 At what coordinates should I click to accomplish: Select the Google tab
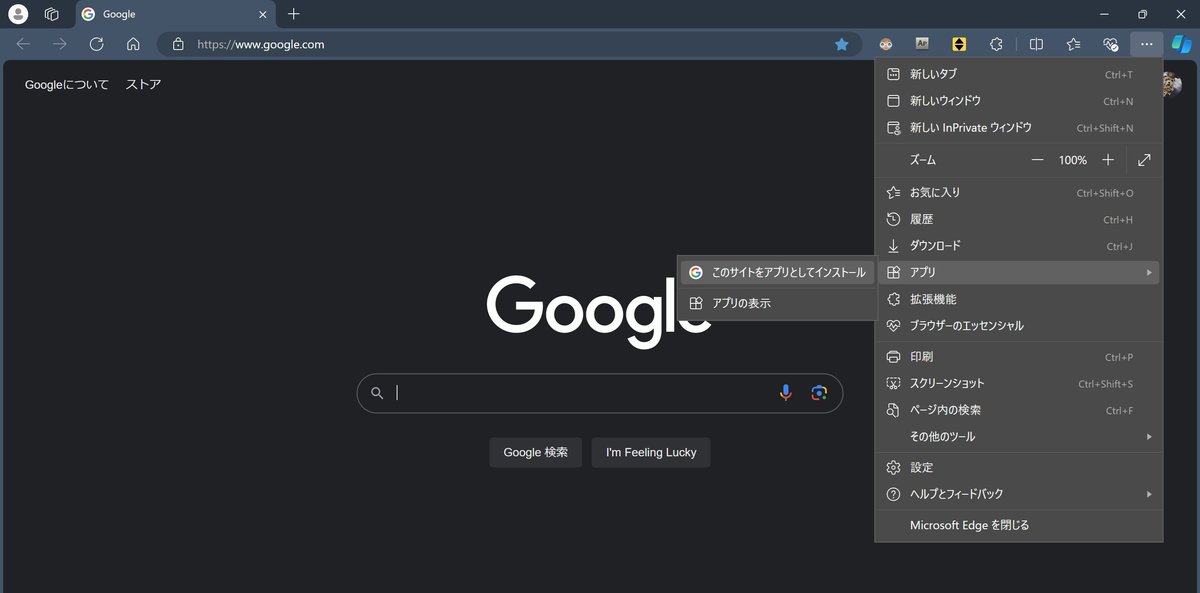(176, 15)
